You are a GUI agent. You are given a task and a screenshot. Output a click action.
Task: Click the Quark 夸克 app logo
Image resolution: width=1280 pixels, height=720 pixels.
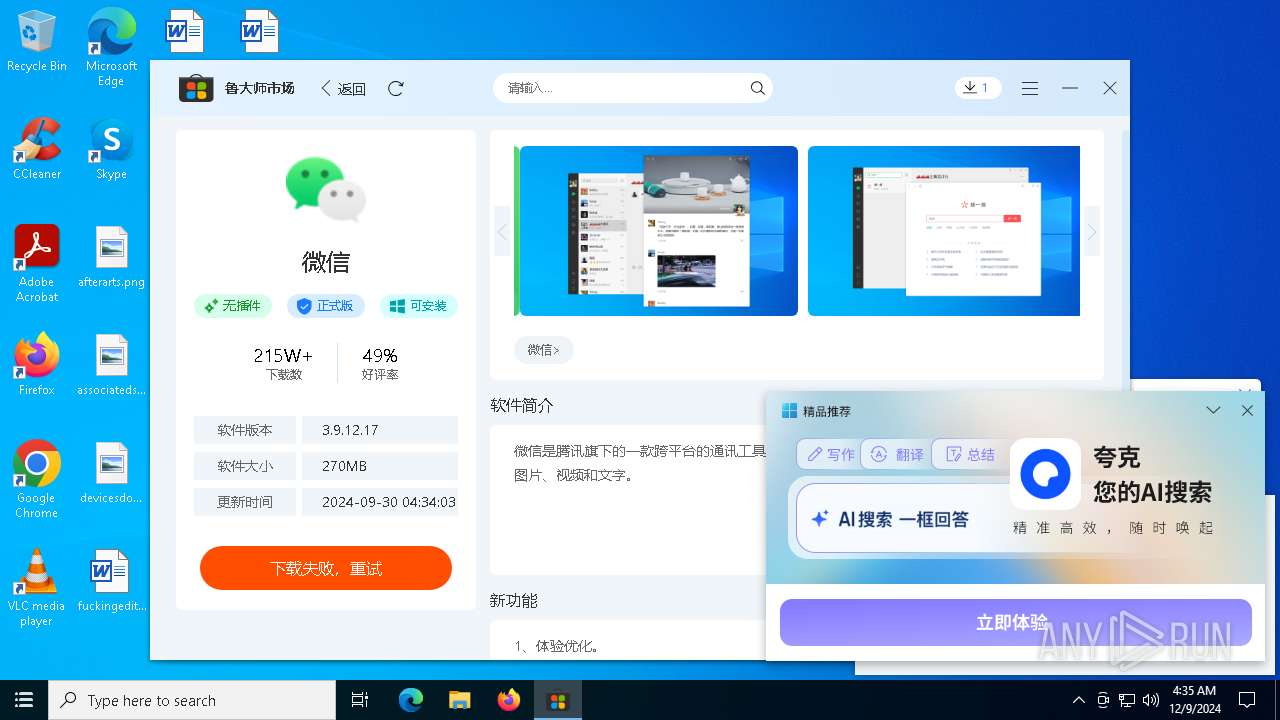1045,474
